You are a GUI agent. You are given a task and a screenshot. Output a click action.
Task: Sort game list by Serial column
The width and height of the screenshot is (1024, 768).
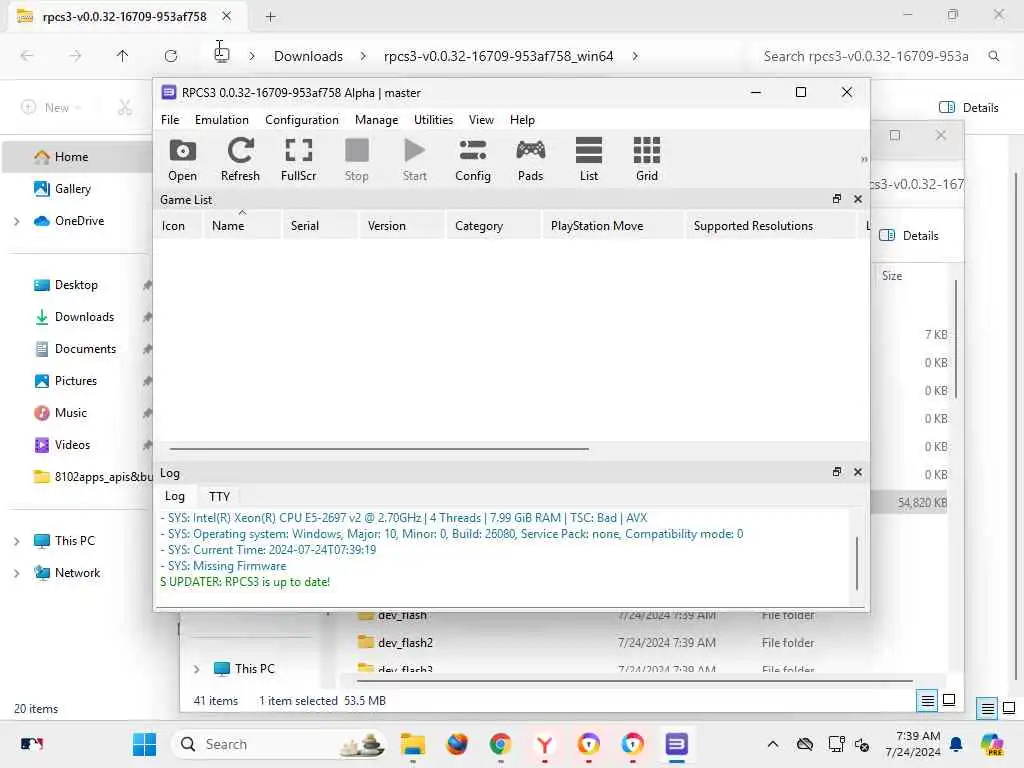pos(320,225)
